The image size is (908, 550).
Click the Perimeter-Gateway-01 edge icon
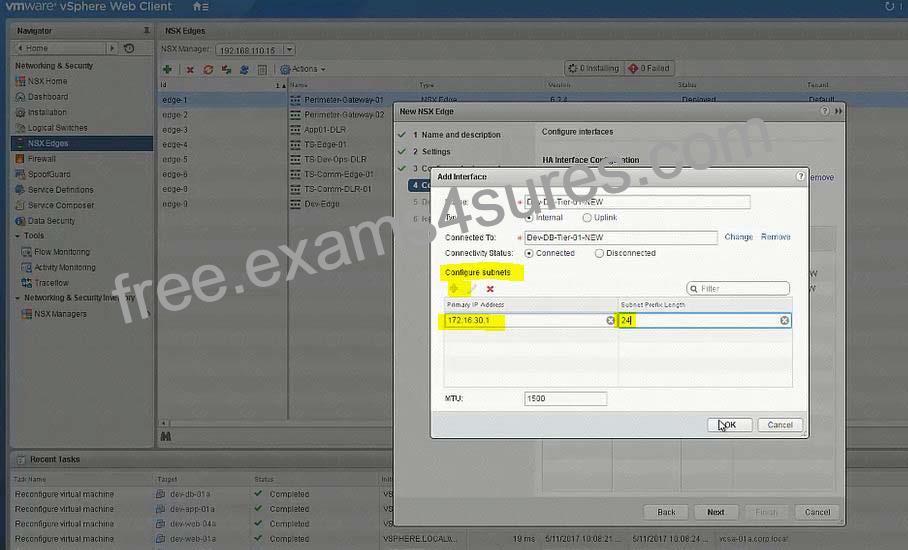(295, 100)
